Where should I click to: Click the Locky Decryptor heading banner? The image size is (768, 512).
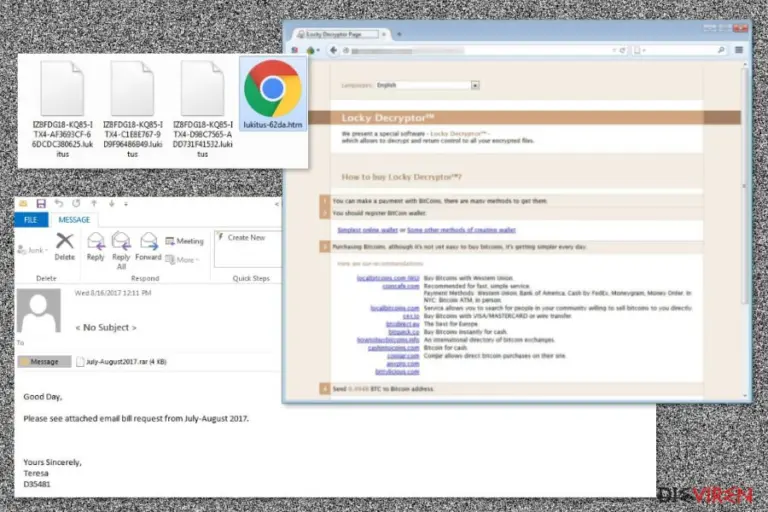(525, 118)
